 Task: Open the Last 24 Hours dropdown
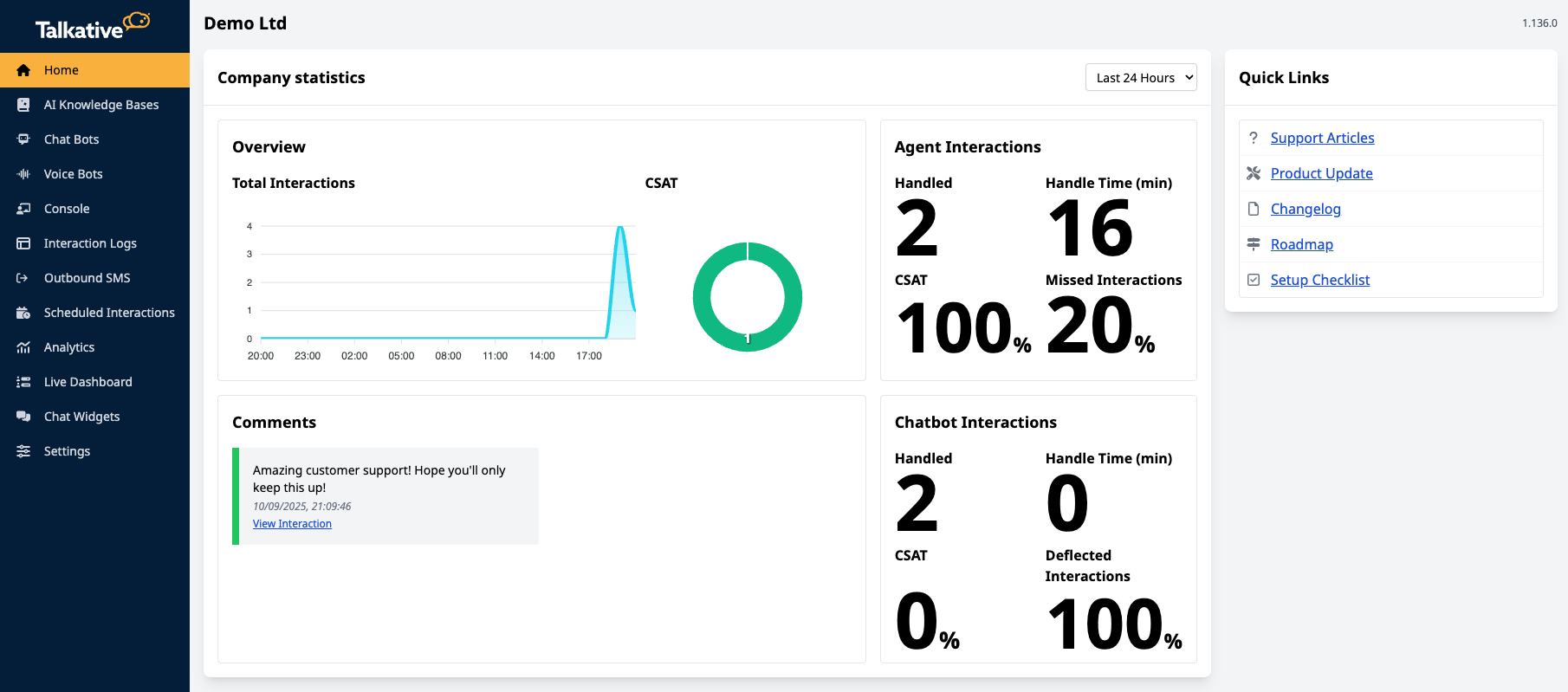[x=1140, y=77]
